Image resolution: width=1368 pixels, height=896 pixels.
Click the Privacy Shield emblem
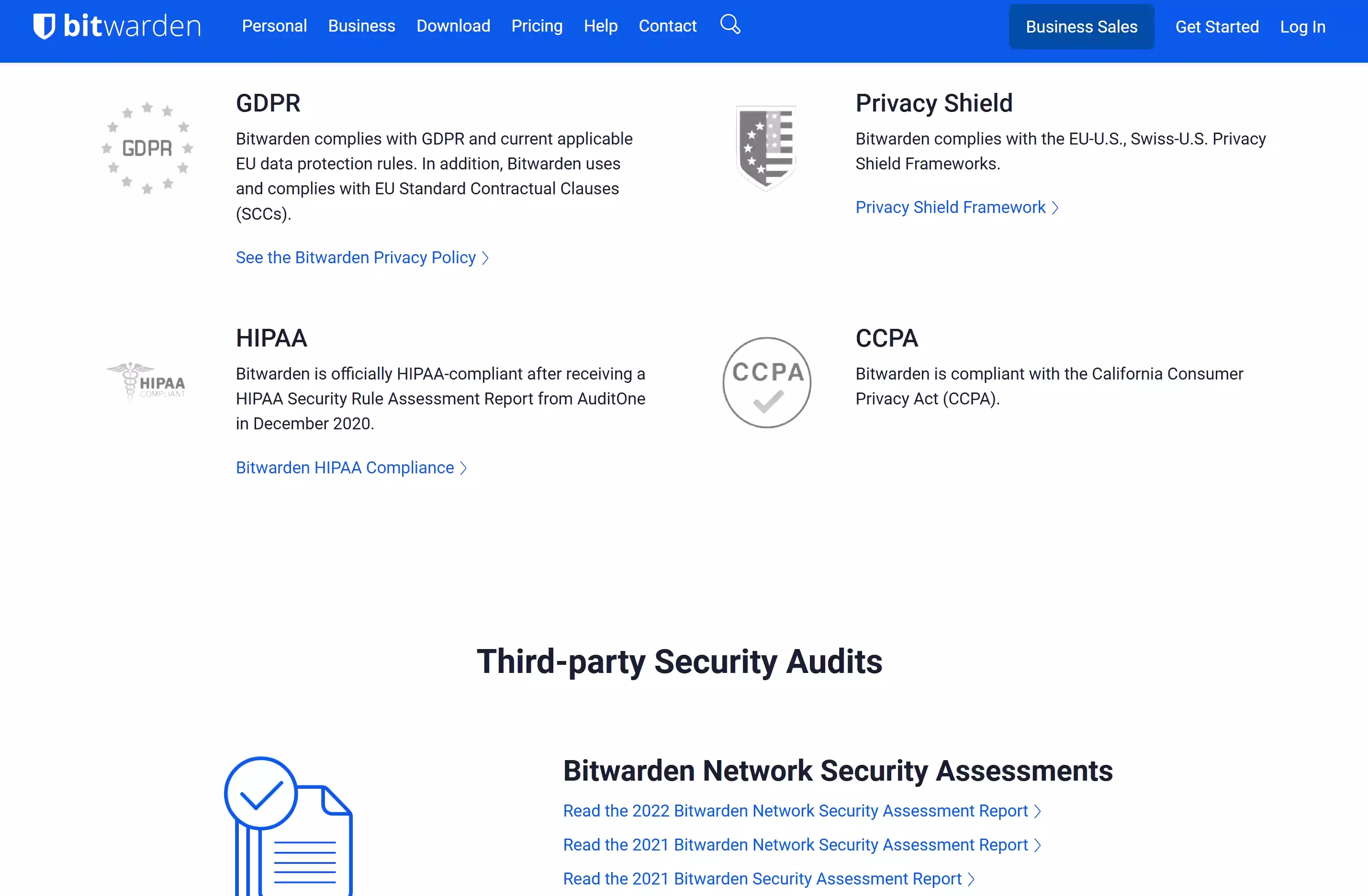click(x=766, y=148)
